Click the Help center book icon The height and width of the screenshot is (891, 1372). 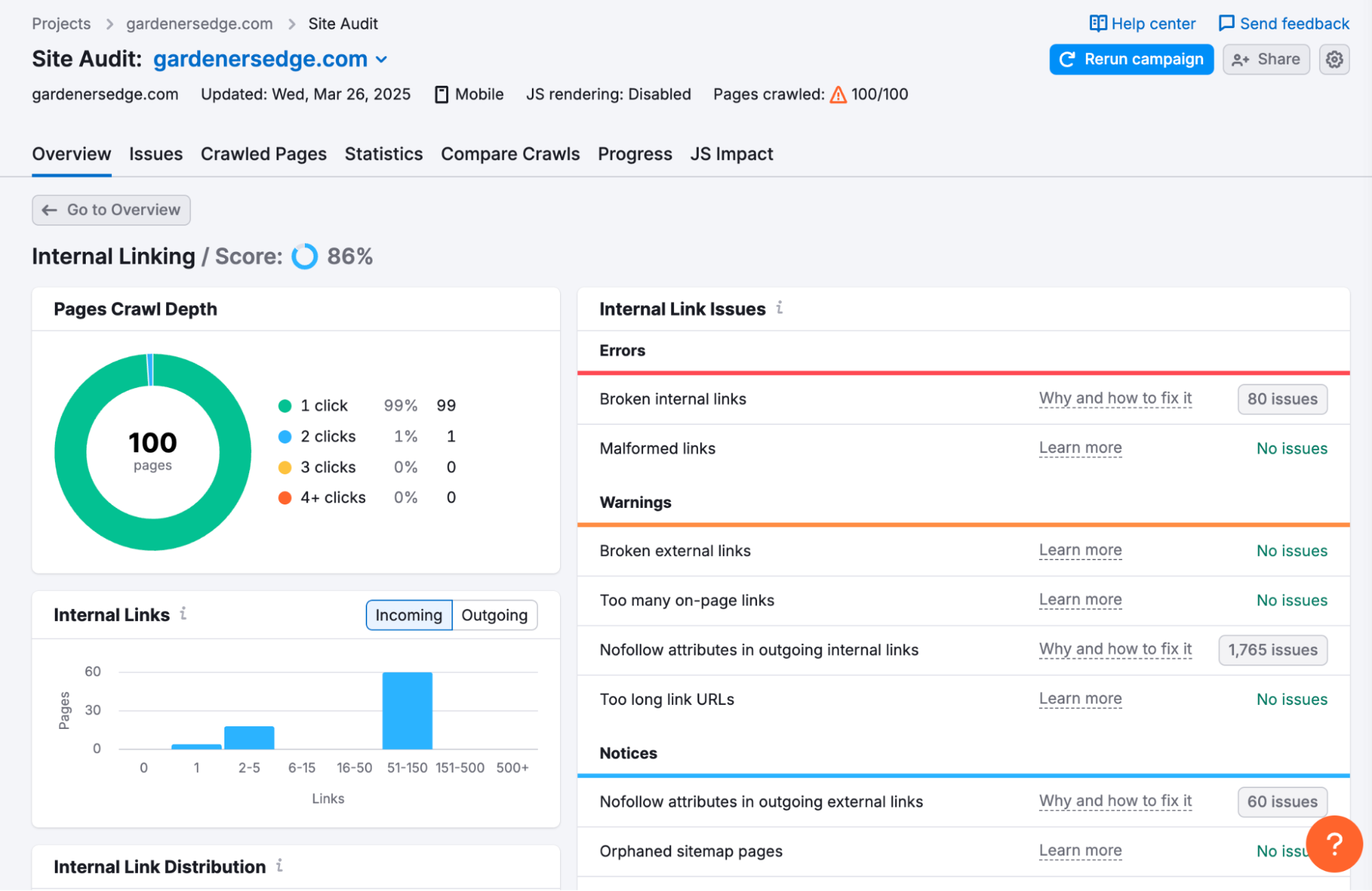(x=1097, y=23)
